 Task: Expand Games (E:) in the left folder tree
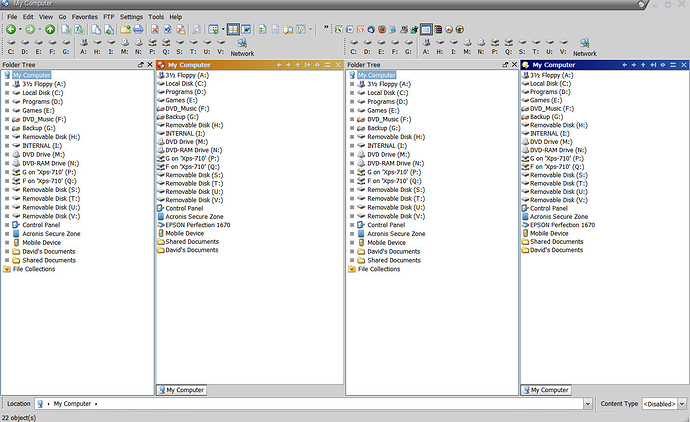pos(7,110)
